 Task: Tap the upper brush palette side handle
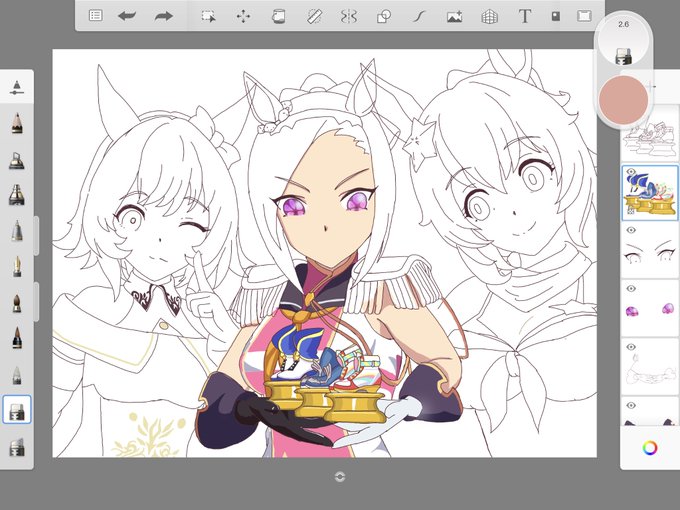pos(36,235)
